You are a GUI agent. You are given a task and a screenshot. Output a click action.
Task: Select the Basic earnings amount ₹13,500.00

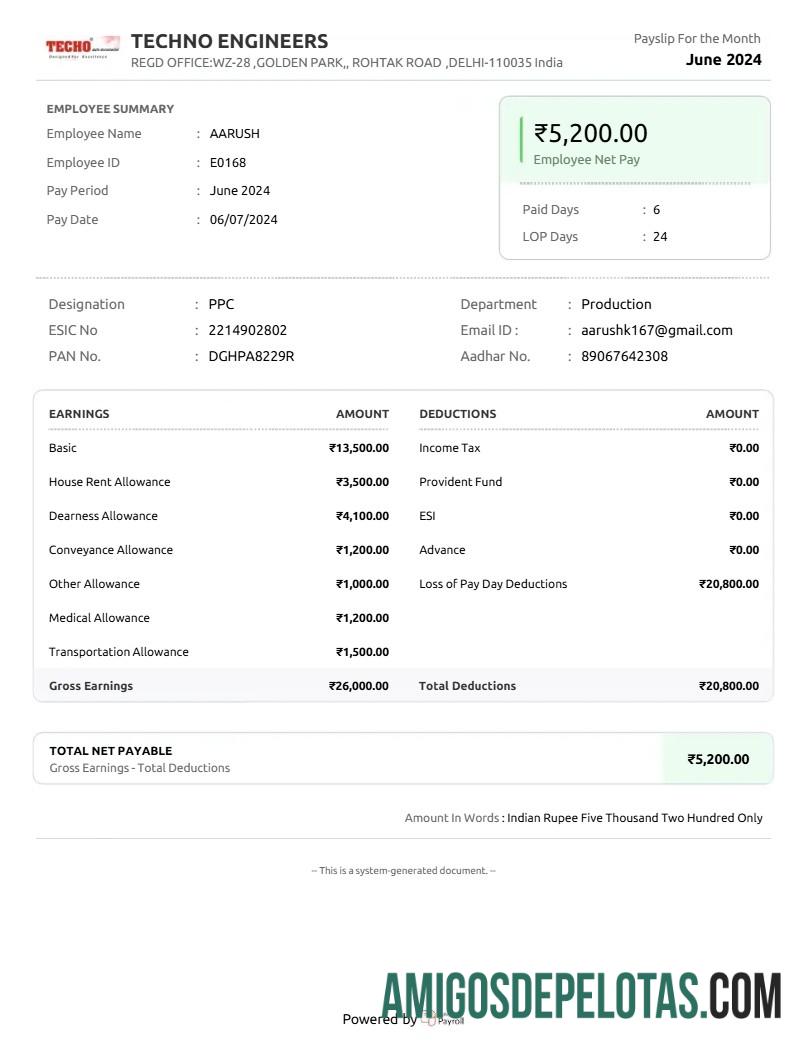pos(359,448)
